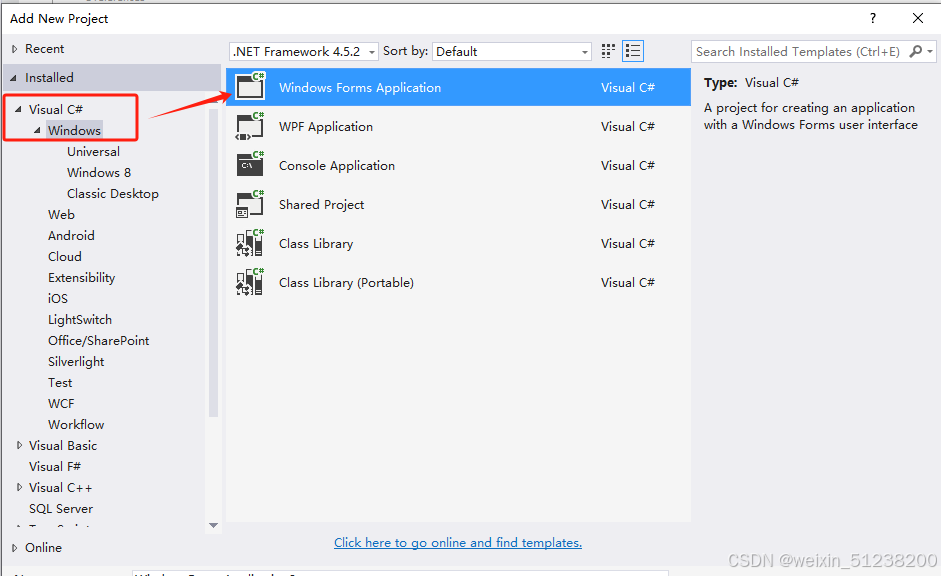Viewport: 941px width, 576px height.
Task: Open the .NET Framework version dropdown
Action: (304, 52)
